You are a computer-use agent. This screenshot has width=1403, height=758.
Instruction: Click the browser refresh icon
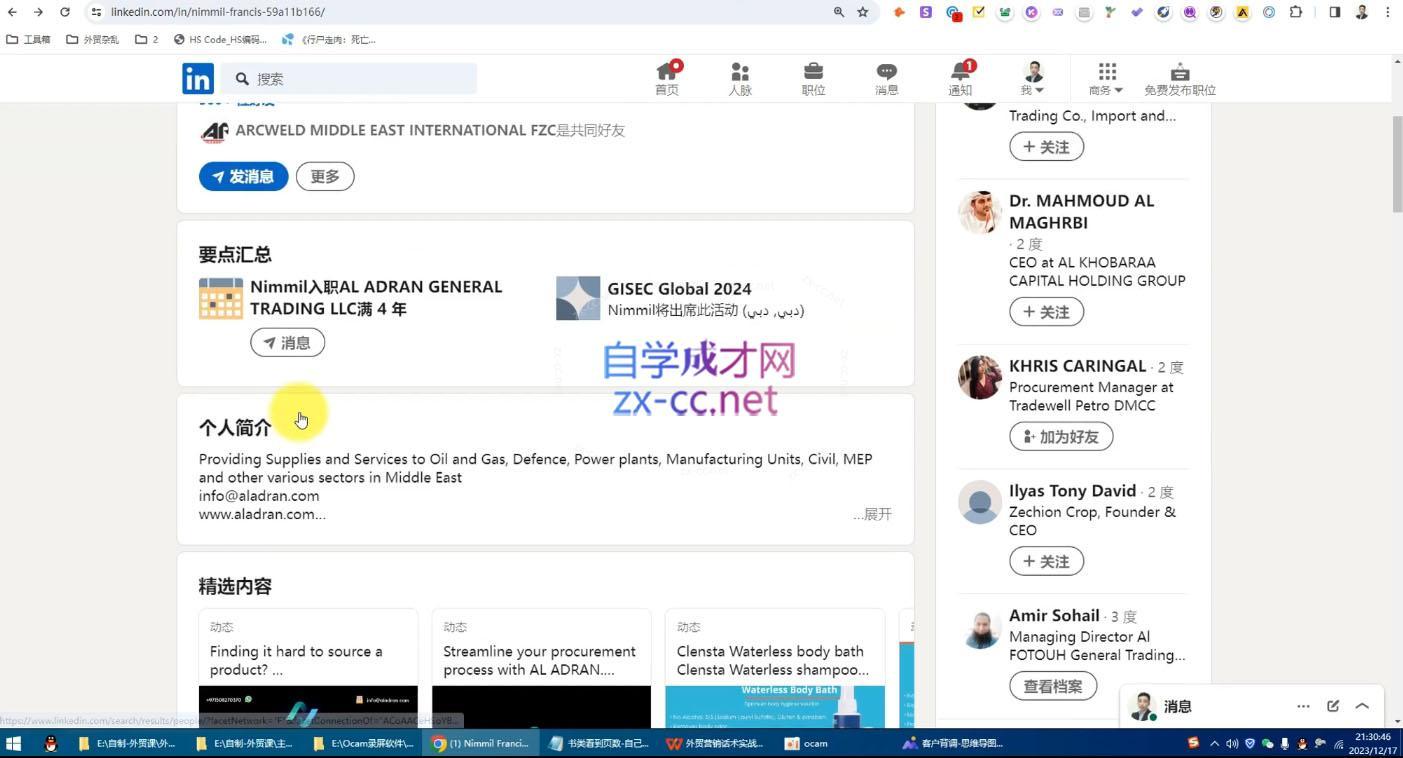[64, 12]
